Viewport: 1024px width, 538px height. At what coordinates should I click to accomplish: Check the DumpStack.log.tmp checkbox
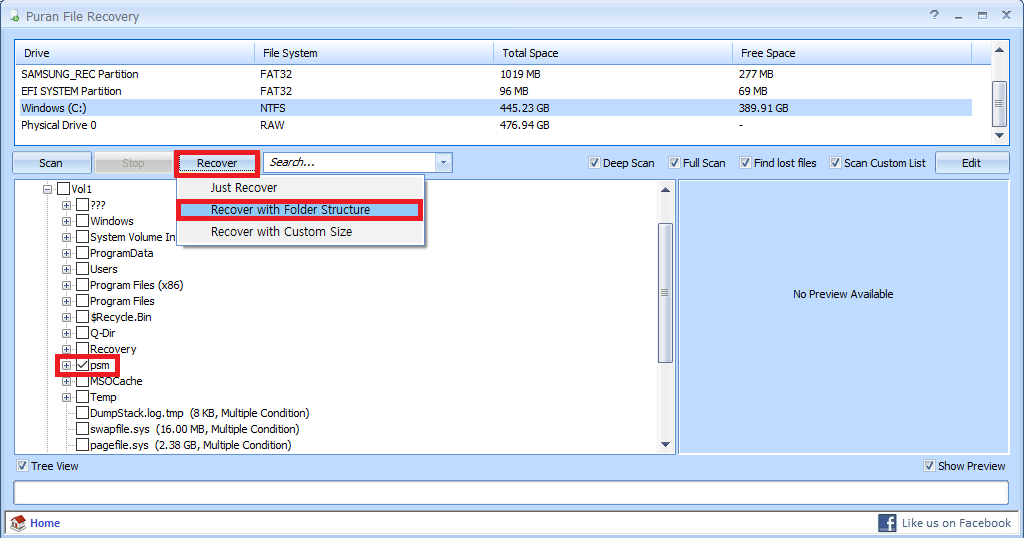tap(82, 413)
